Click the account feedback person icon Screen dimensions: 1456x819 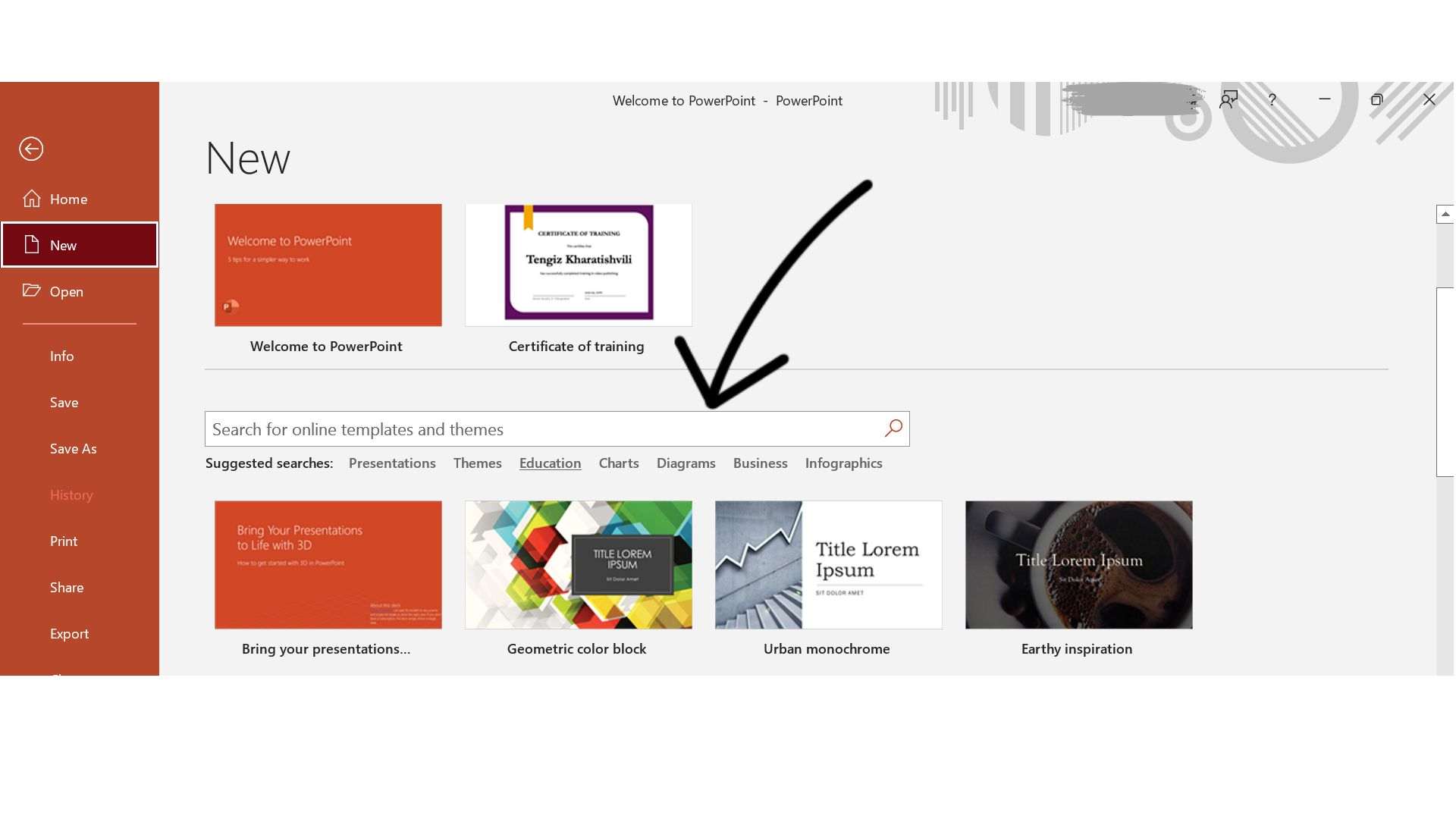point(1228,100)
